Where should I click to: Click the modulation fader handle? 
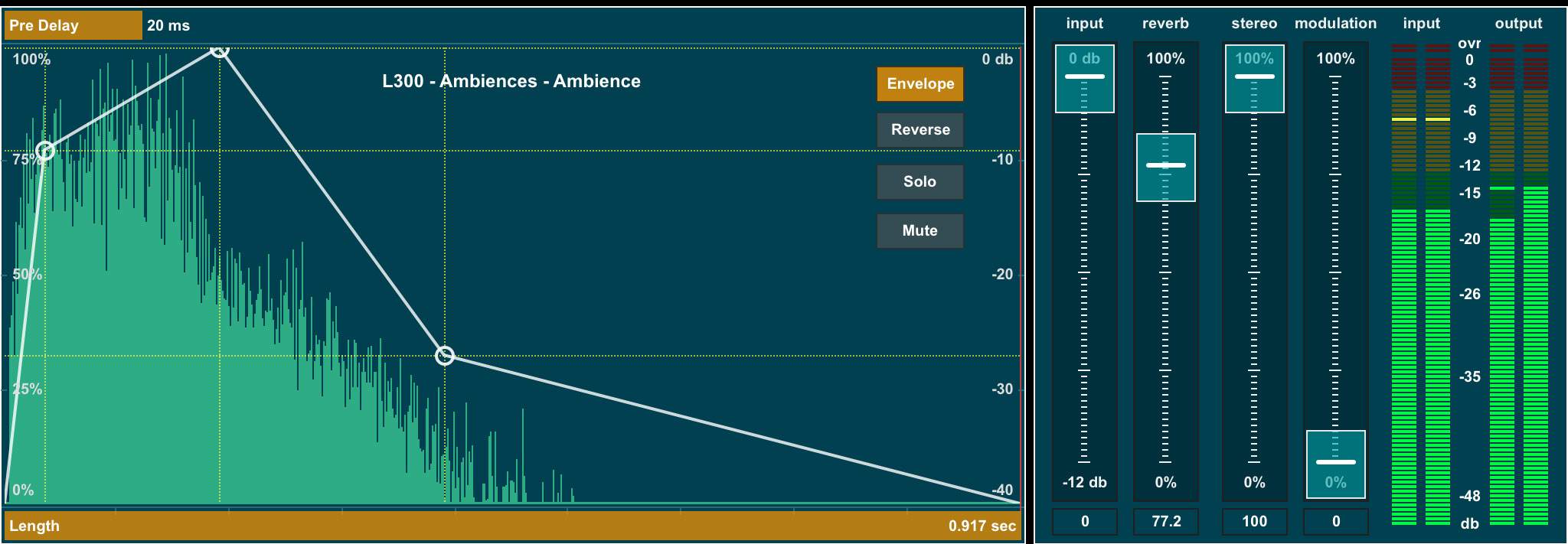tap(1335, 463)
